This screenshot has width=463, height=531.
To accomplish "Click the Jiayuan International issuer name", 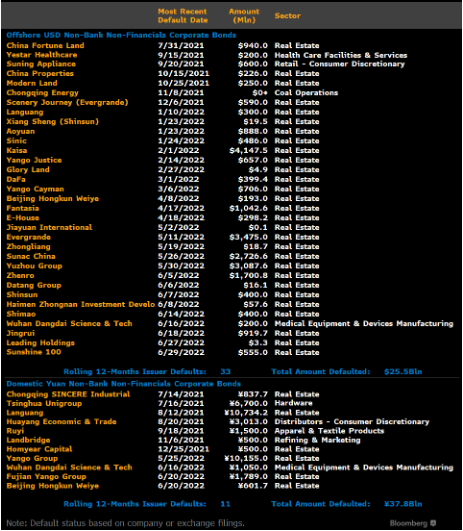I will pyautogui.click(x=49, y=227).
